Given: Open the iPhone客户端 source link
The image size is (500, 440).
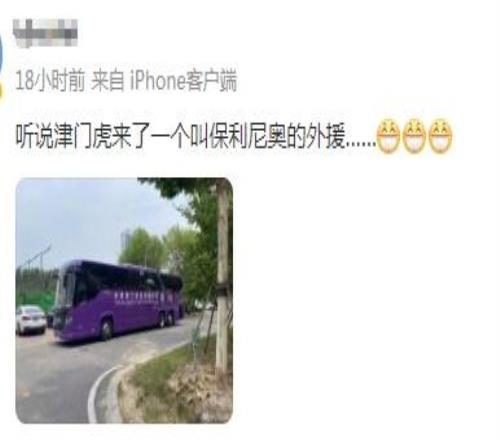Looking at the screenshot, I should [183, 81].
